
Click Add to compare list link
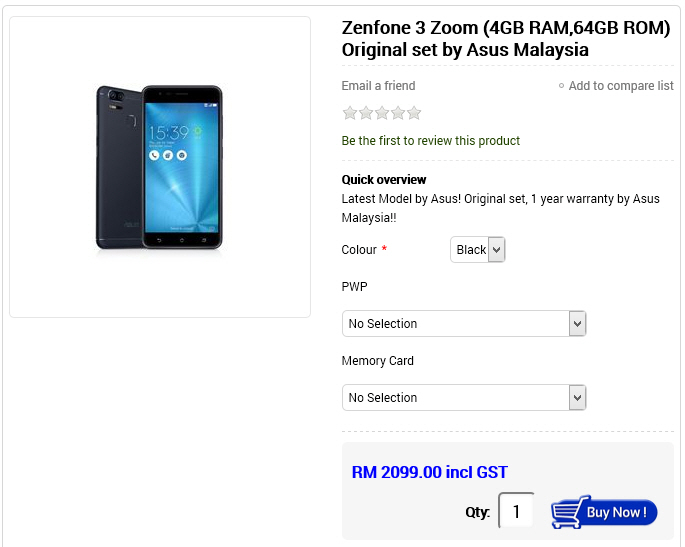click(621, 86)
